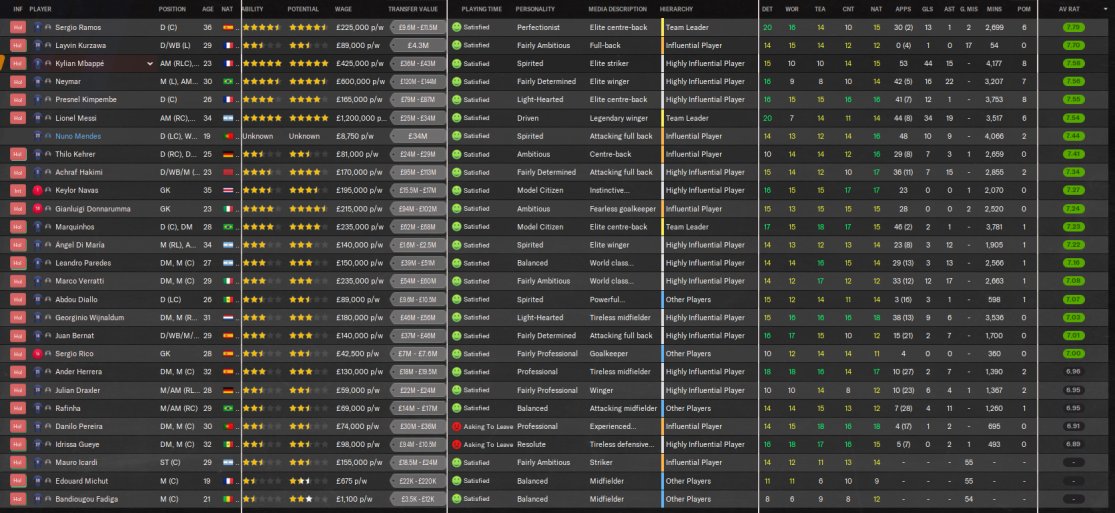
Task: Select 'Team Leader' hierarchy on Marquinhos's row
Action: pos(687,227)
